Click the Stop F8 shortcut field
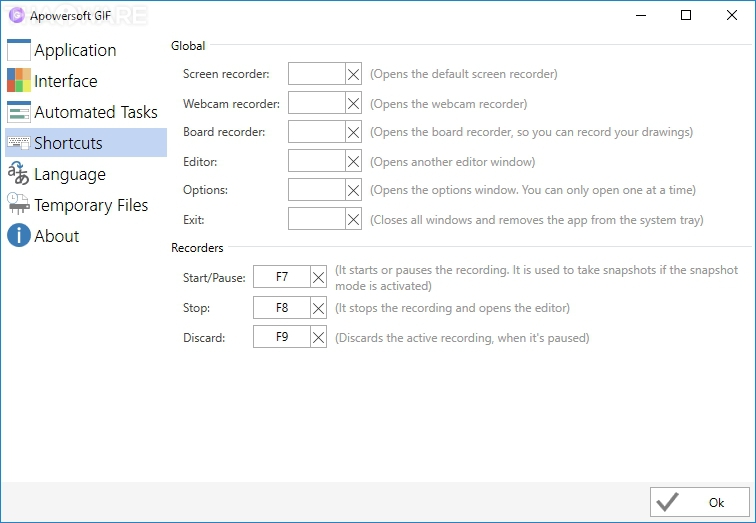This screenshot has height=523, width=756. [x=281, y=308]
